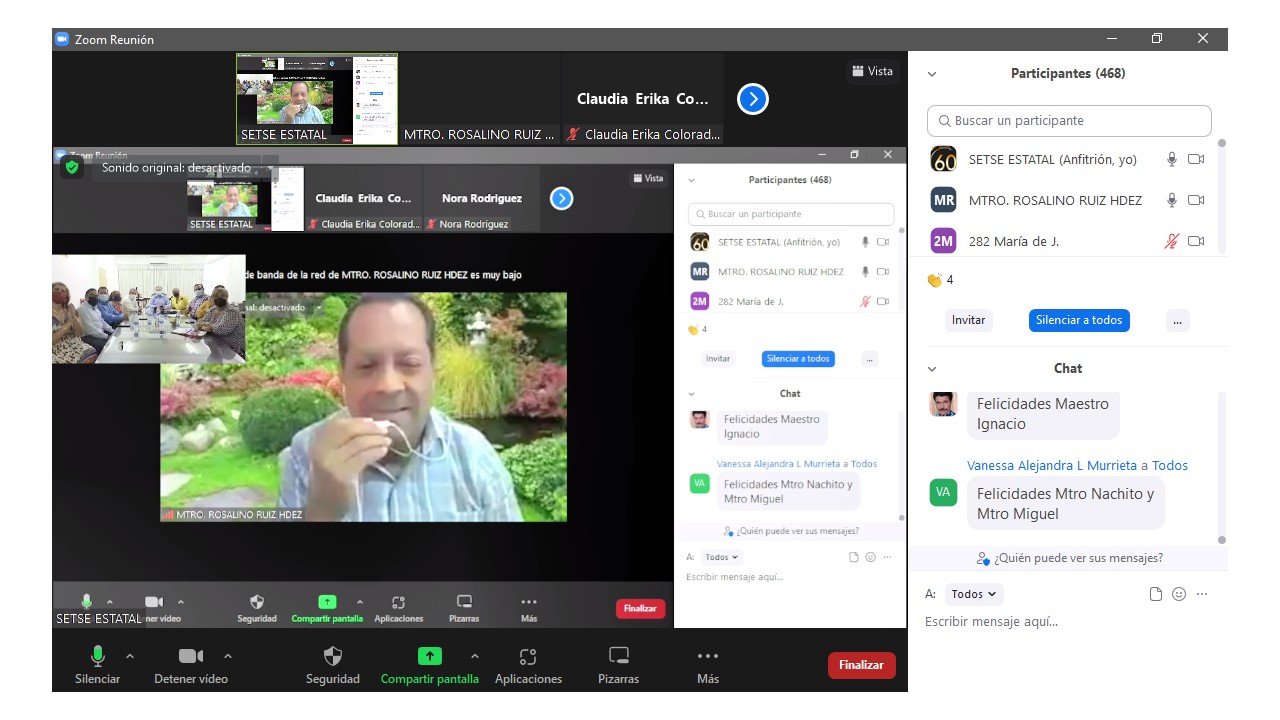Click Aplicaciones icon in inner shared toolbar
1280x720 pixels.
[398, 602]
